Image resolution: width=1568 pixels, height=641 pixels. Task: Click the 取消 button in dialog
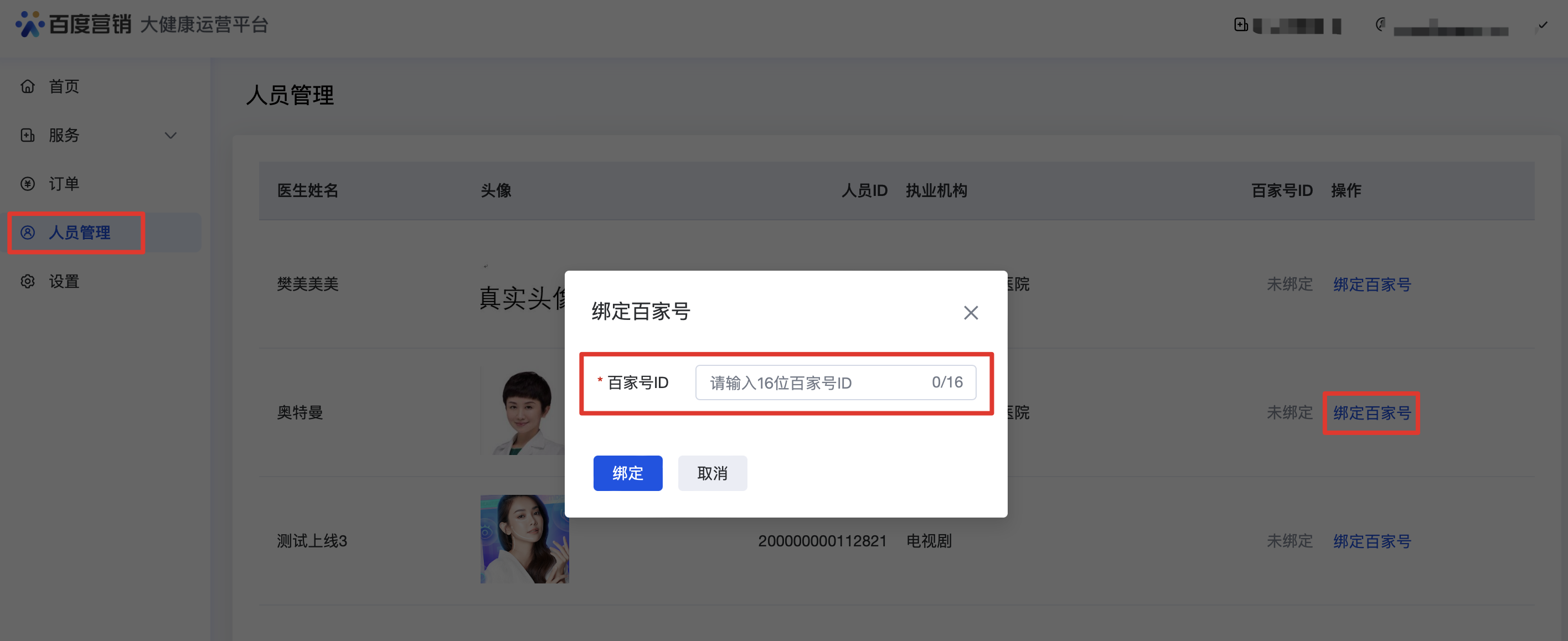pyautogui.click(x=712, y=473)
